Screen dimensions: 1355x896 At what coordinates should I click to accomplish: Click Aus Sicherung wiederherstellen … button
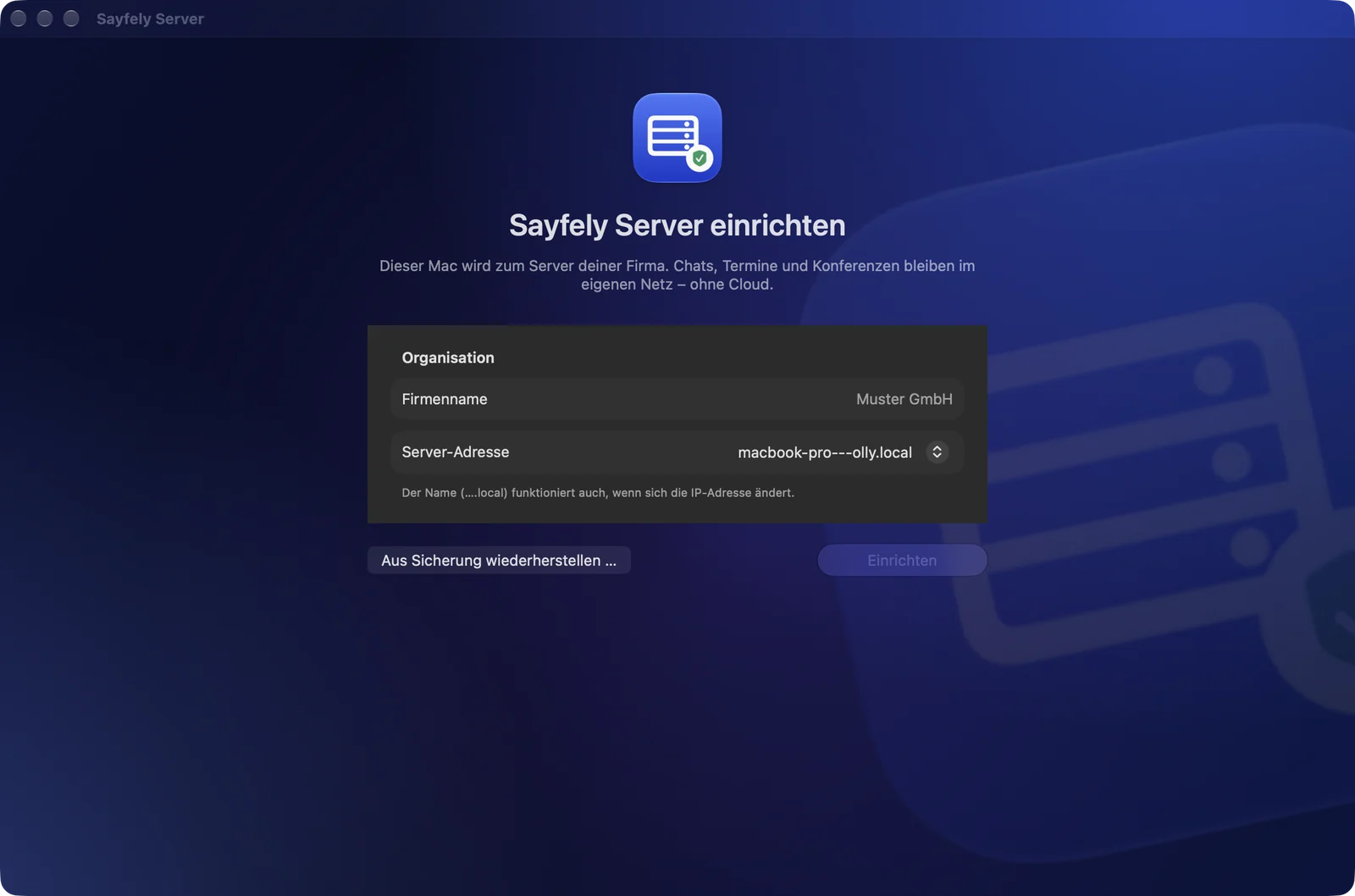499,561
